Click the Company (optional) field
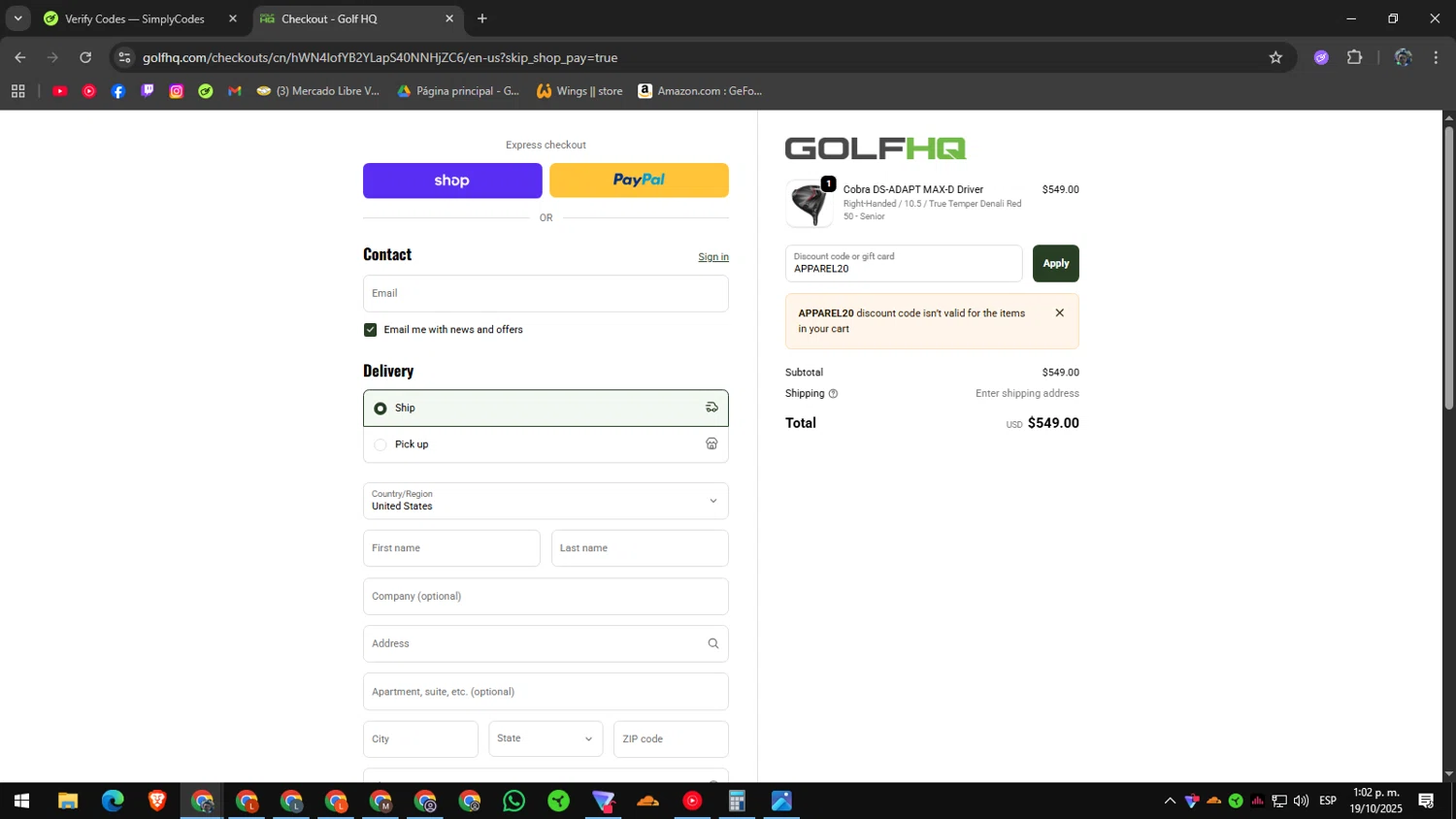 coord(546,597)
